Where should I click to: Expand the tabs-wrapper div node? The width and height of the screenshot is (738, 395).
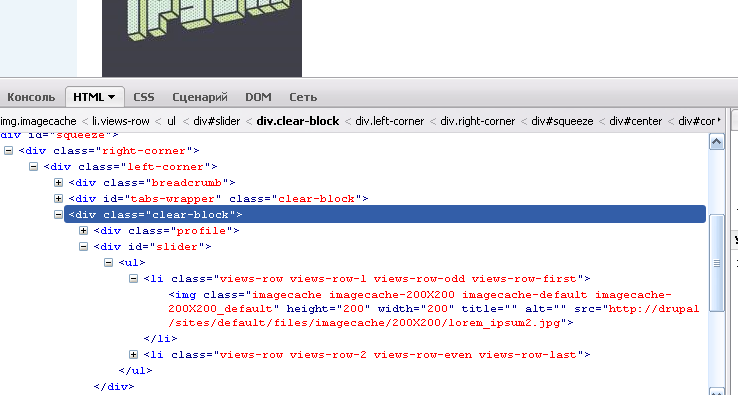point(58,199)
